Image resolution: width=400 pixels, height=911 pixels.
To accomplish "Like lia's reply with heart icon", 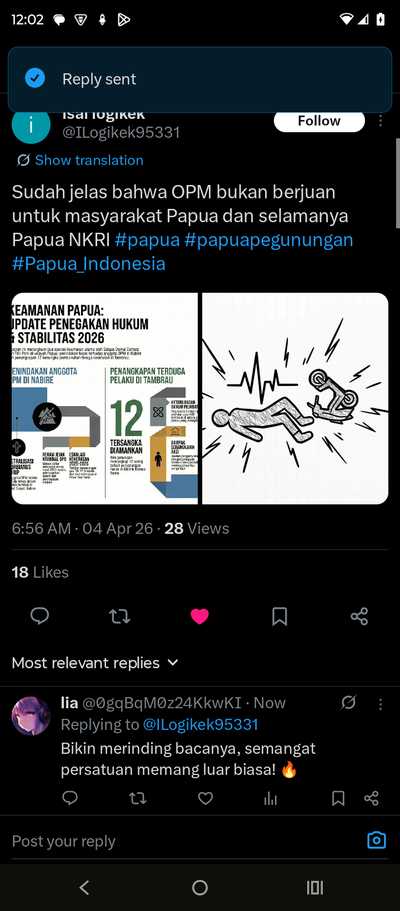I will coord(205,799).
